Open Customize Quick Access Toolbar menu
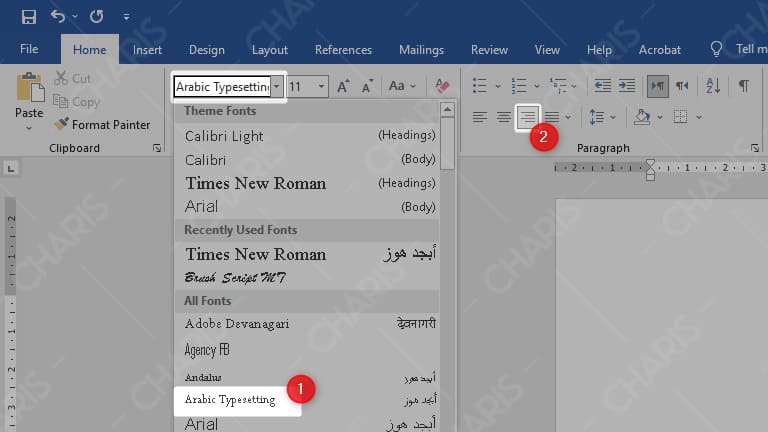This screenshot has height=432, width=768. (x=126, y=17)
